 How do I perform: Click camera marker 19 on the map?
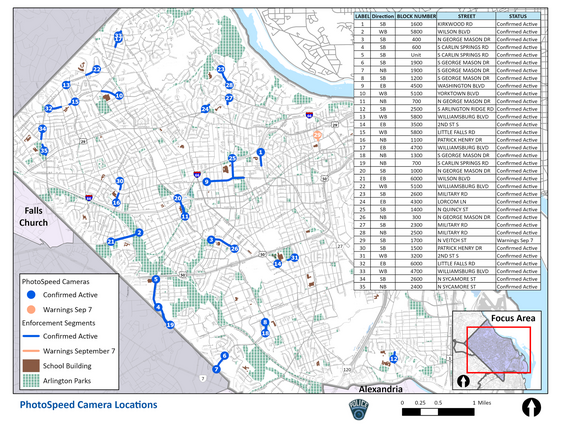170,325
